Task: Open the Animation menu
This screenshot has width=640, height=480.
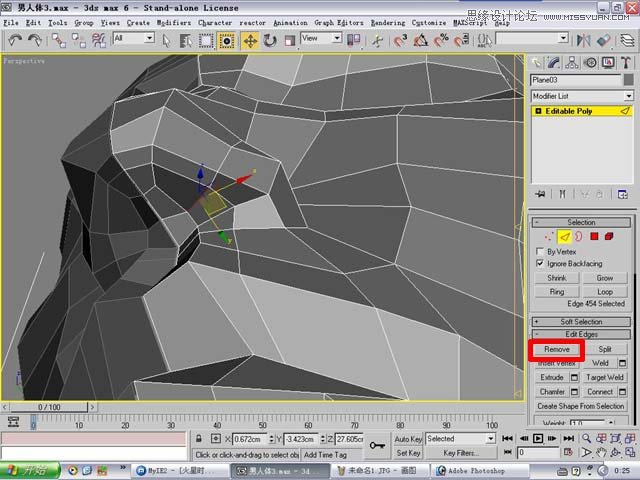Action: 290,23
